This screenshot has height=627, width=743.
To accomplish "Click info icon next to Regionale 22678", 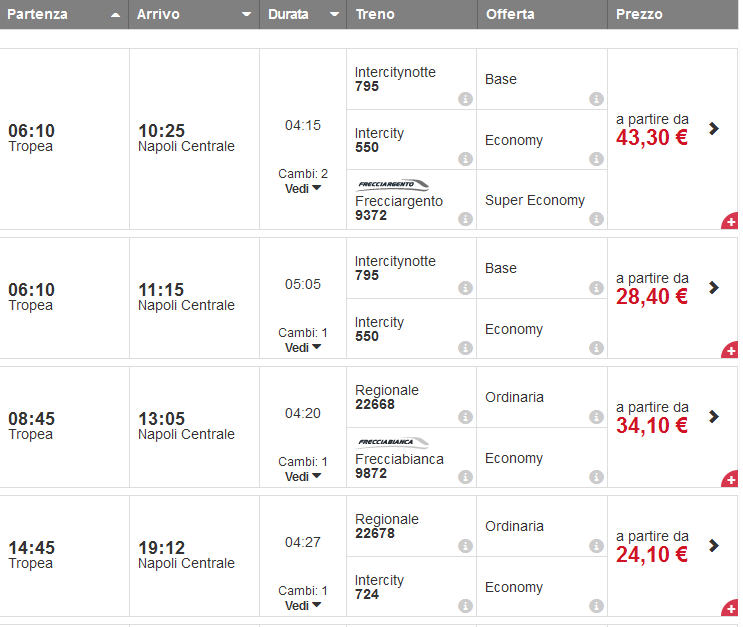I will pos(465,546).
